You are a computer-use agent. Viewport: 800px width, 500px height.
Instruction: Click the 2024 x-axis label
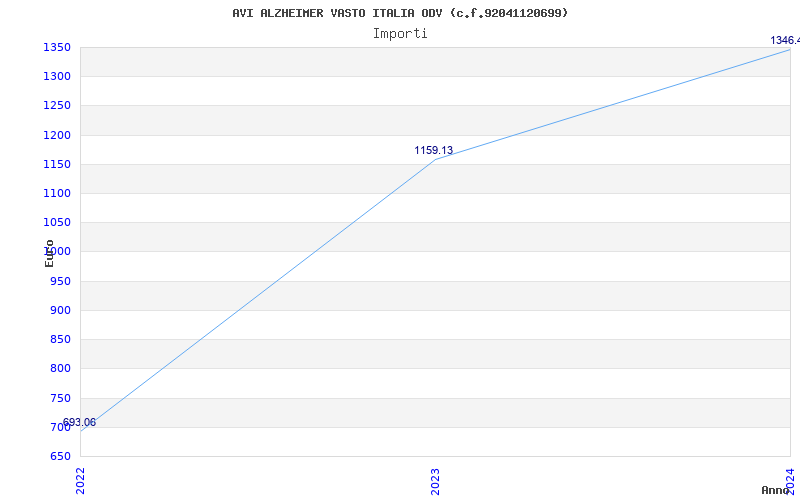click(790, 480)
